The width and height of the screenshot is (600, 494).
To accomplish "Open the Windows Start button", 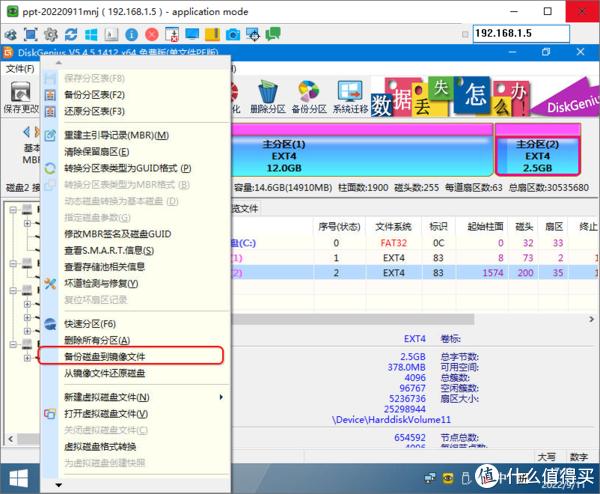I will click(x=19, y=479).
